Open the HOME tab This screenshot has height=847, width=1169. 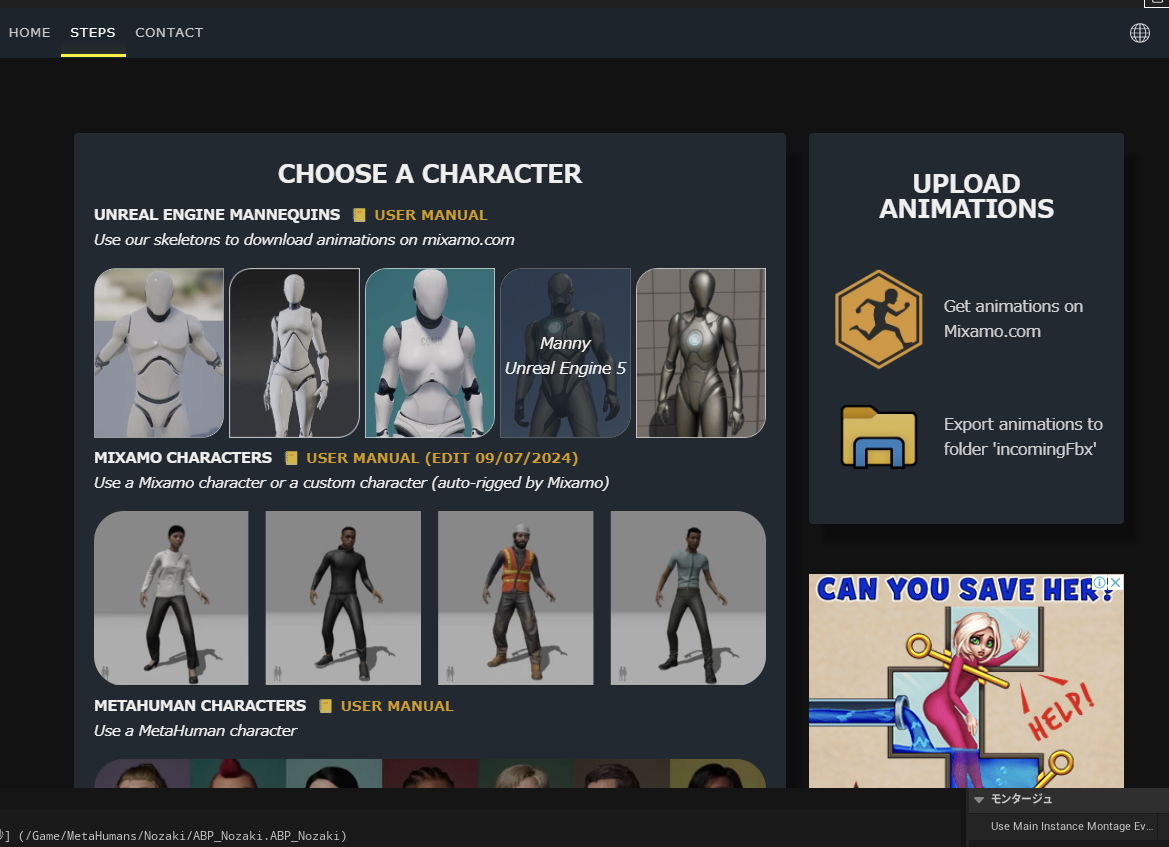29,33
